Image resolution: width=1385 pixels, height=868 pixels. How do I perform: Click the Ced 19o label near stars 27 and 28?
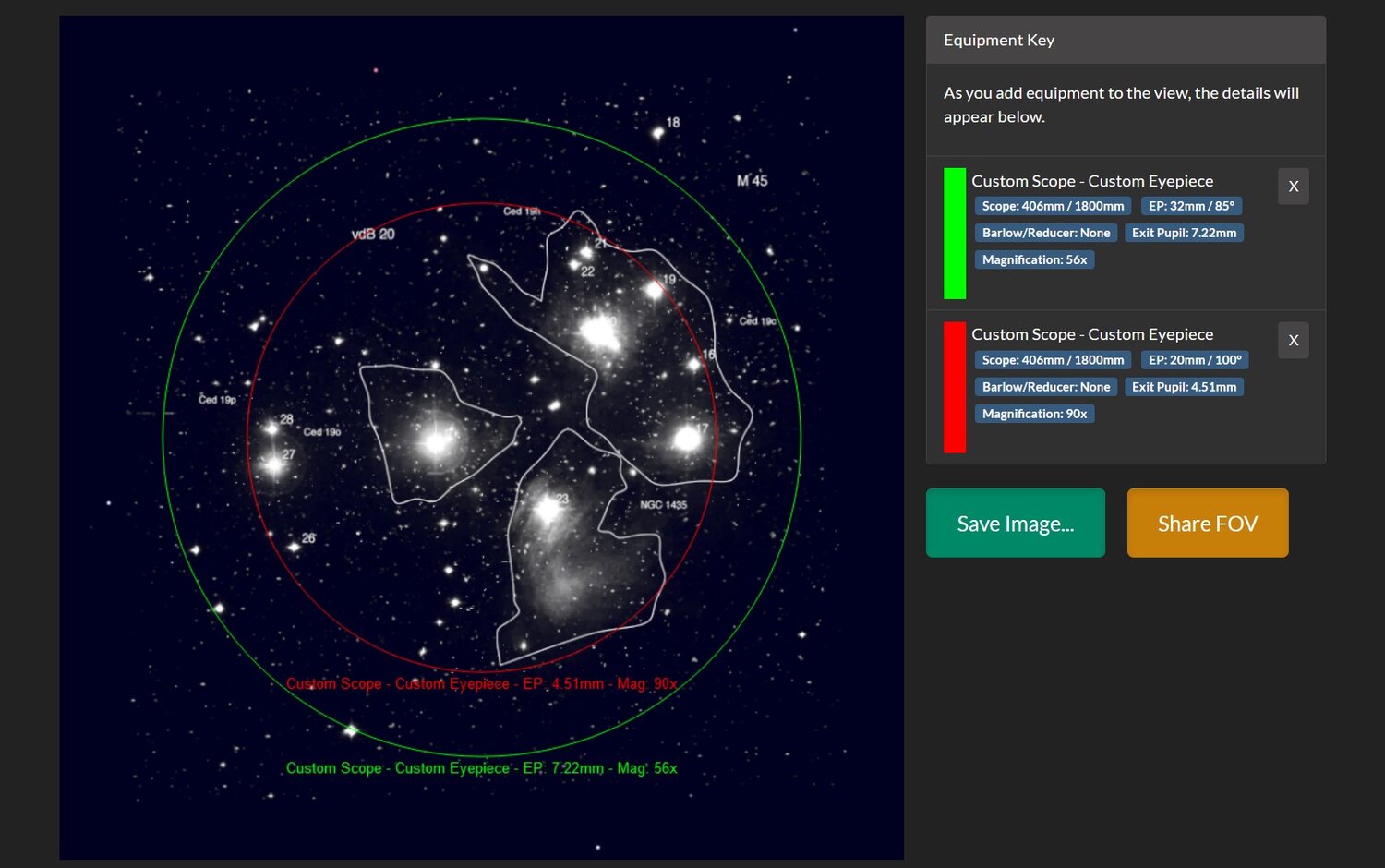(x=322, y=432)
